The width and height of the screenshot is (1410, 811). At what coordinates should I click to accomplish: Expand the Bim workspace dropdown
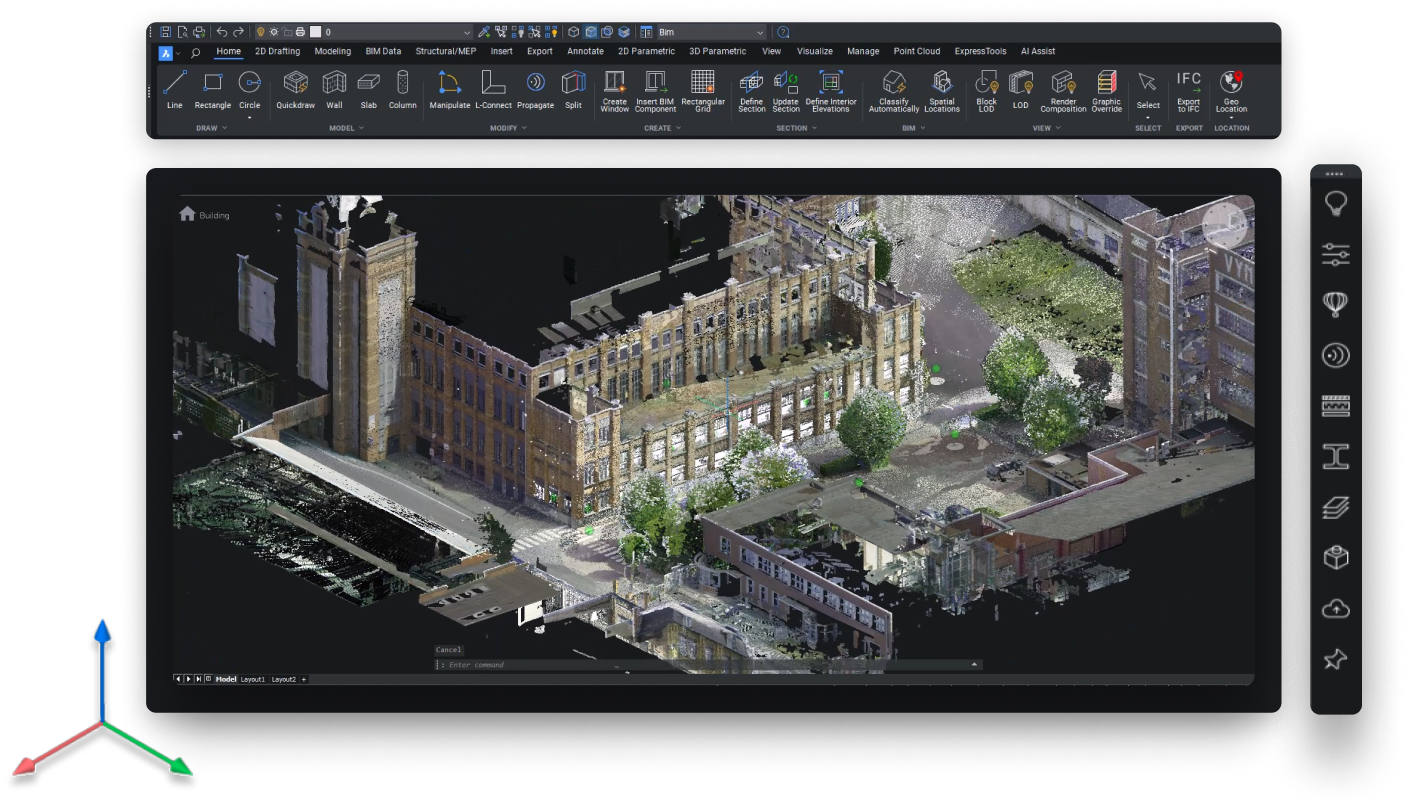pyautogui.click(x=759, y=32)
